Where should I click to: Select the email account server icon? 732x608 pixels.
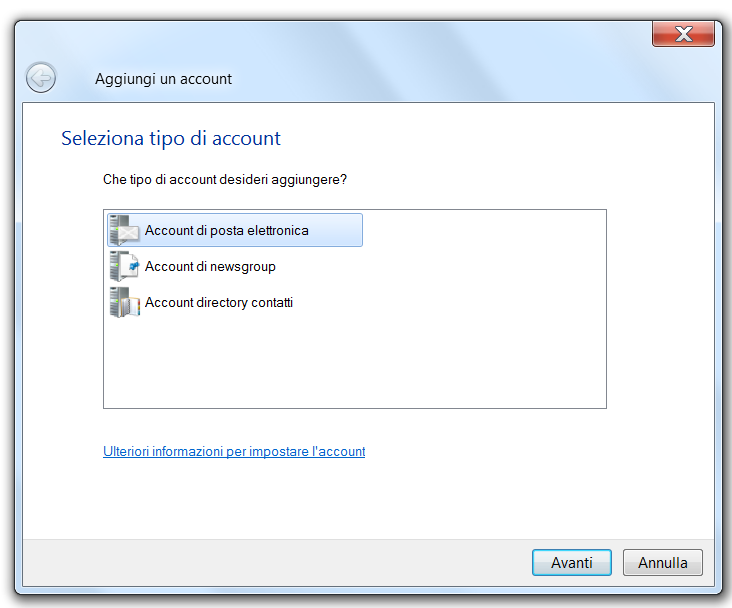124,230
